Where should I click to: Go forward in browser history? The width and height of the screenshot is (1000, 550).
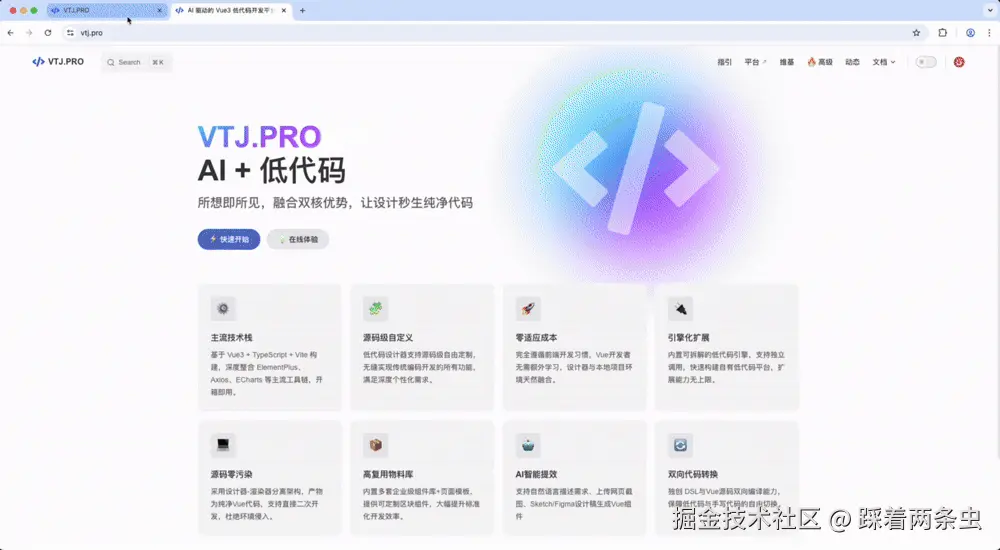coord(29,33)
